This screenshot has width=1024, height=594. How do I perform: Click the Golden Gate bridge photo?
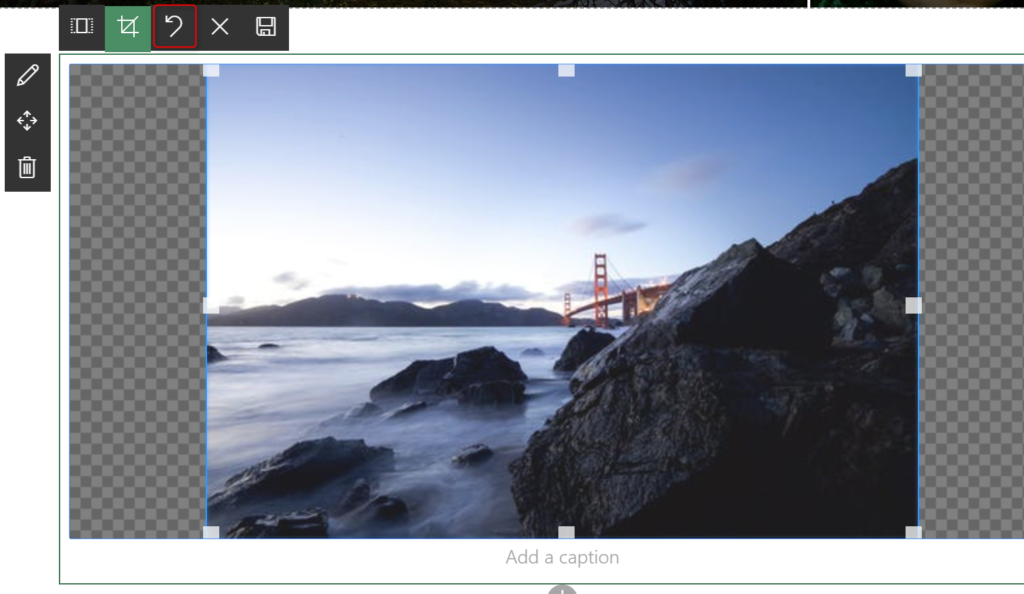click(x=562, y=301)
